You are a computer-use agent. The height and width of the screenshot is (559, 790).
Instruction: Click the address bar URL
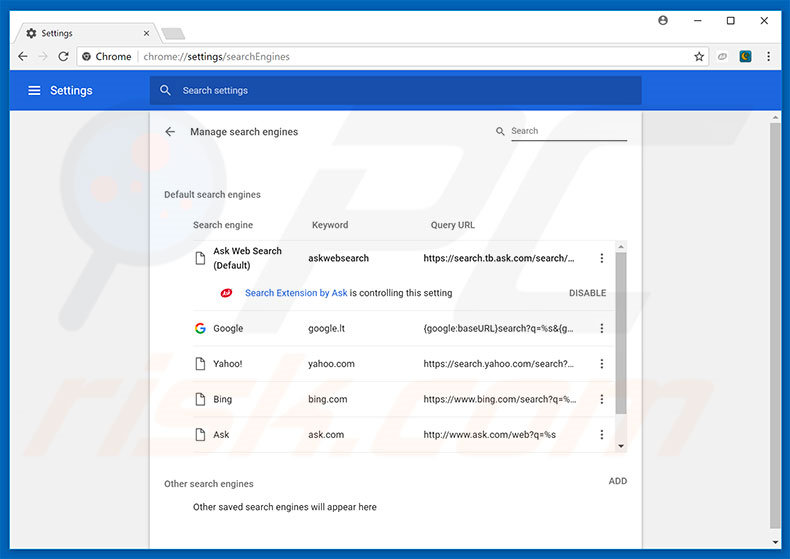coord(216,56)
